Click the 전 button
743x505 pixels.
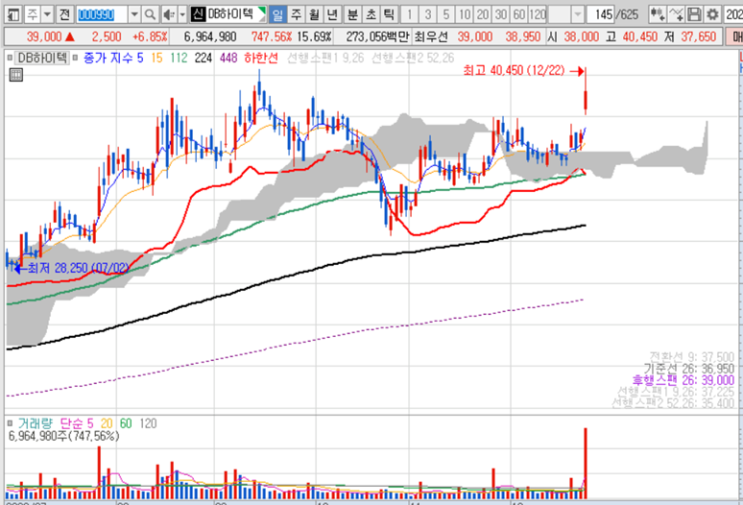click(64, 15)
